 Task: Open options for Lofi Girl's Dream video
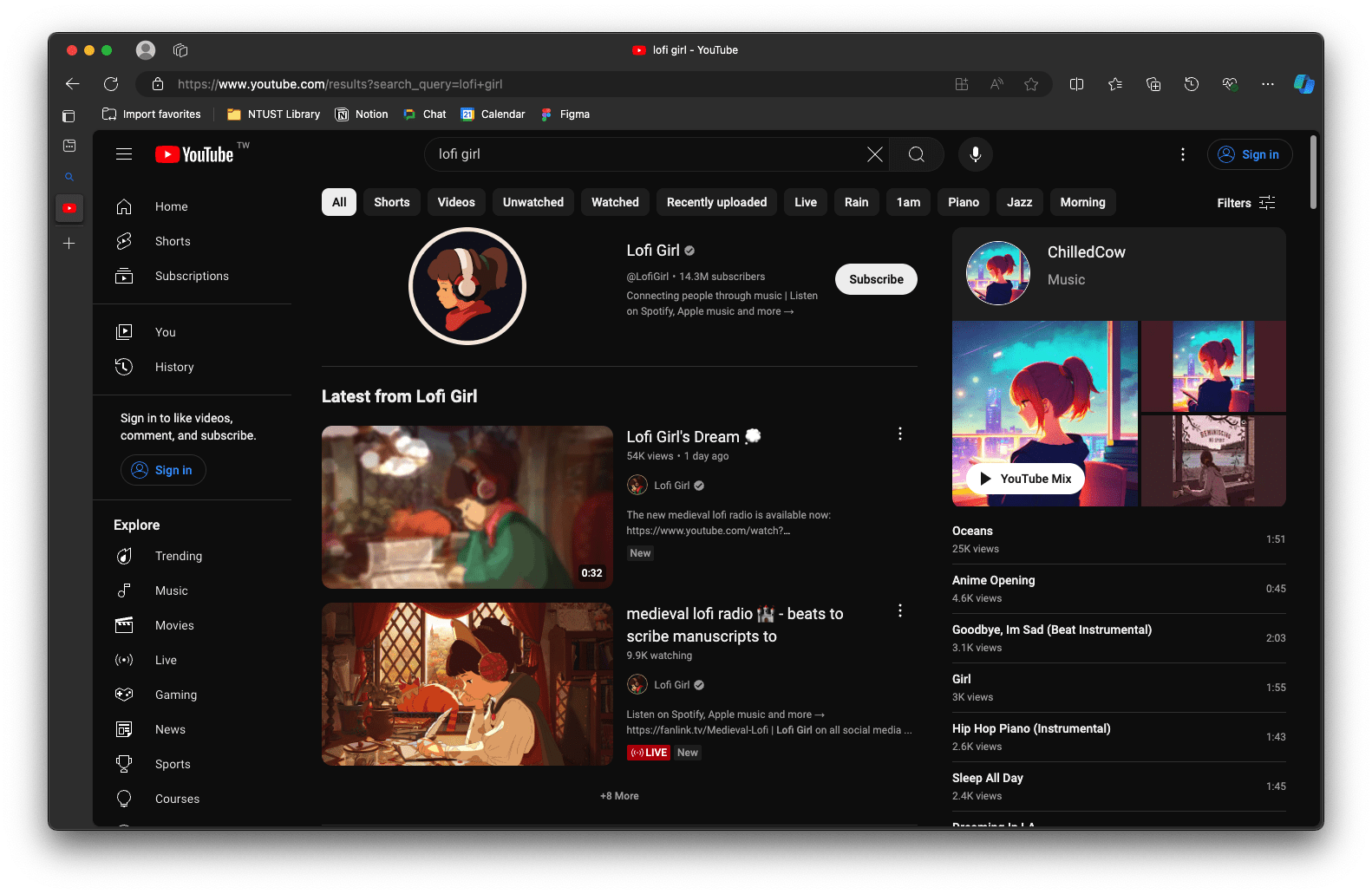pos(900,434)
